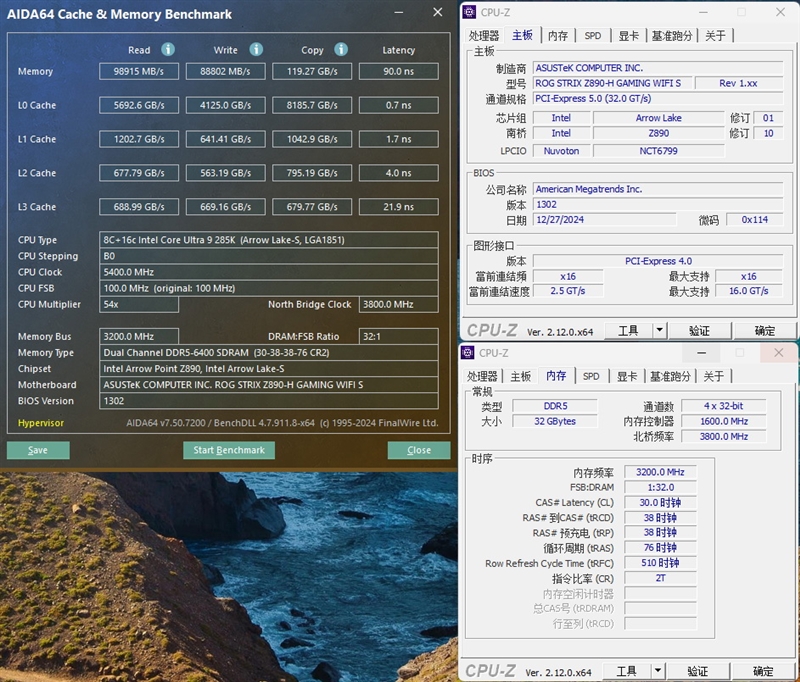Viewport: 800px width, 682px height.
Task: Select 主板 tab in upper CPU-Z window
Action: (522, 35)
